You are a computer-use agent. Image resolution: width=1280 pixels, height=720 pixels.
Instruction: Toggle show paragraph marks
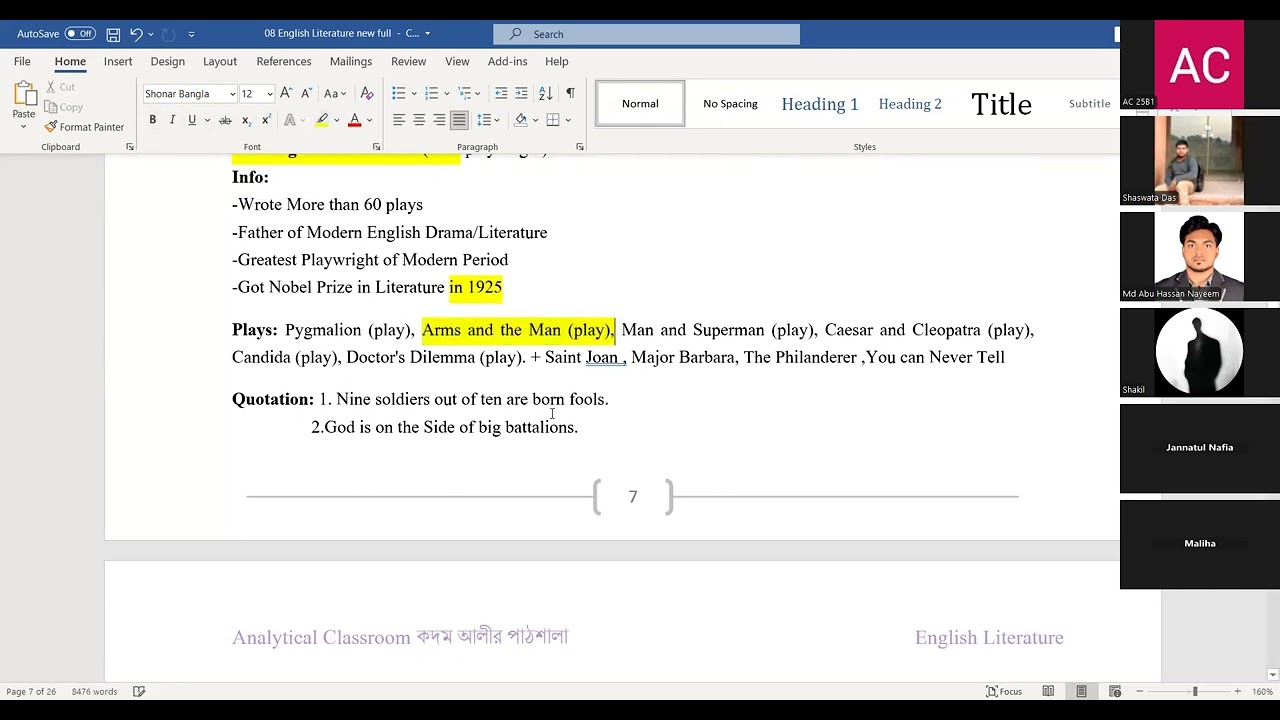(x=570, y=93)
